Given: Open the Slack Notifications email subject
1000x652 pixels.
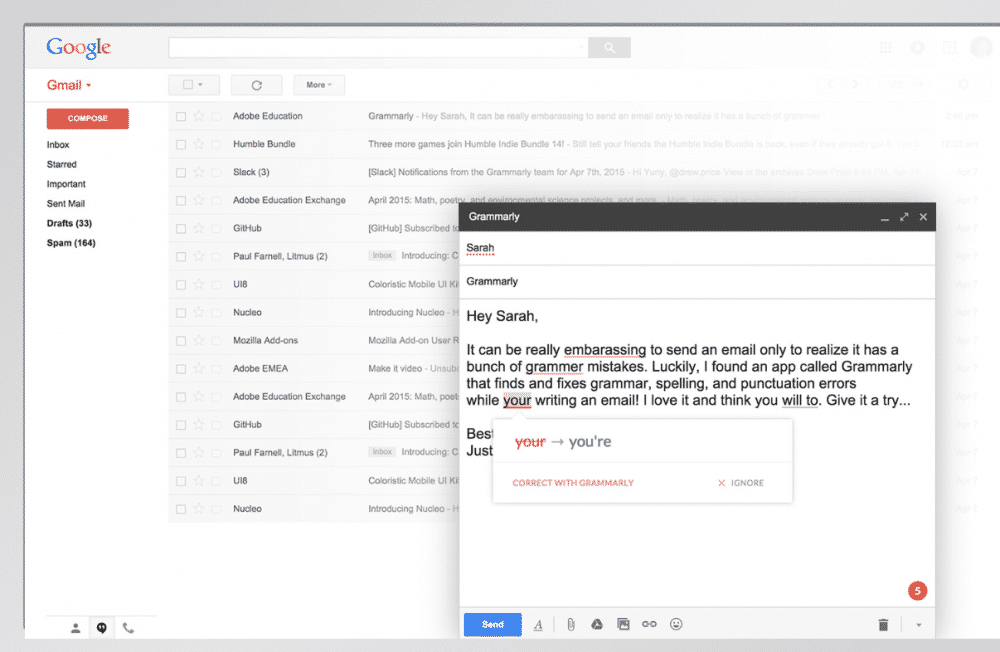Looking at the screenshot, I should (x=496, y=172).
